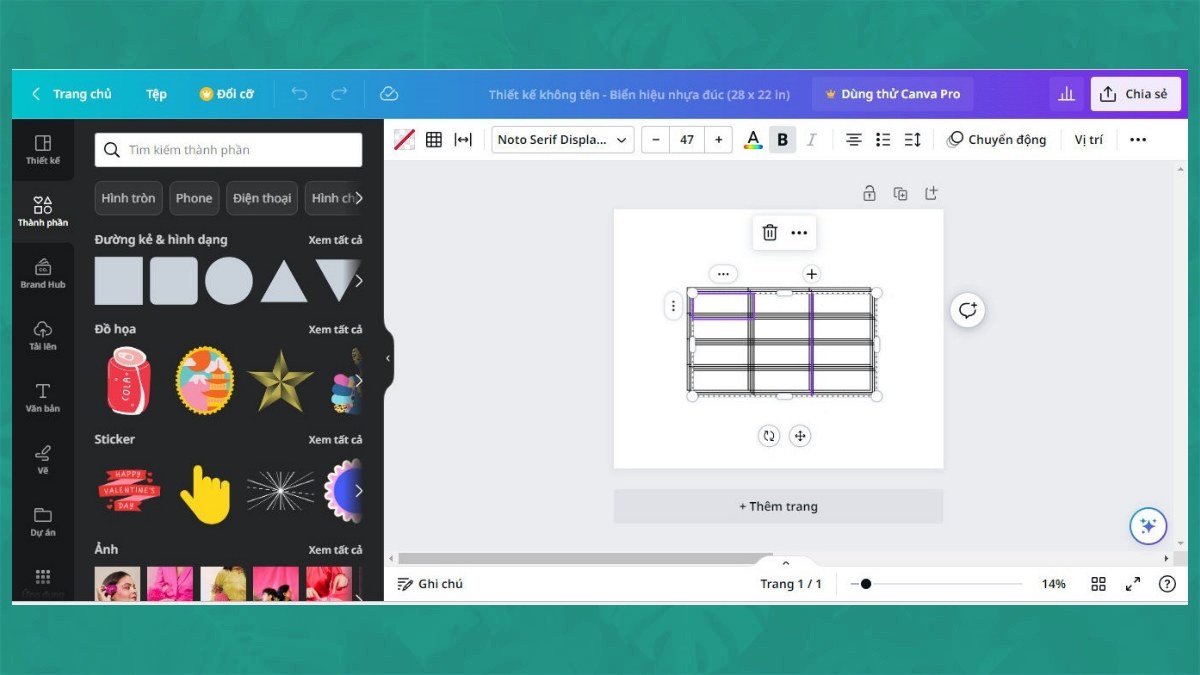Open the Thiết kế sidebar panel
This screenshot has width=1200, height=675.
point(43,149)
